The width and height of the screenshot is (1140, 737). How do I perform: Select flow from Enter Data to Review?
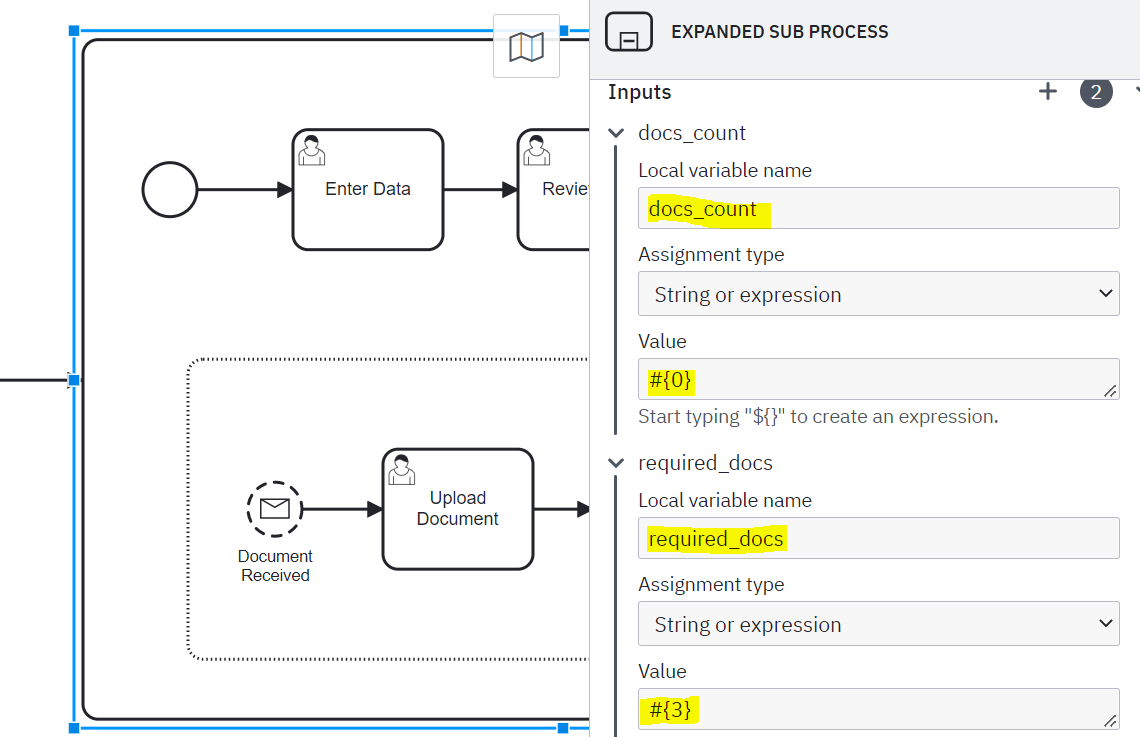pos(481,190)
